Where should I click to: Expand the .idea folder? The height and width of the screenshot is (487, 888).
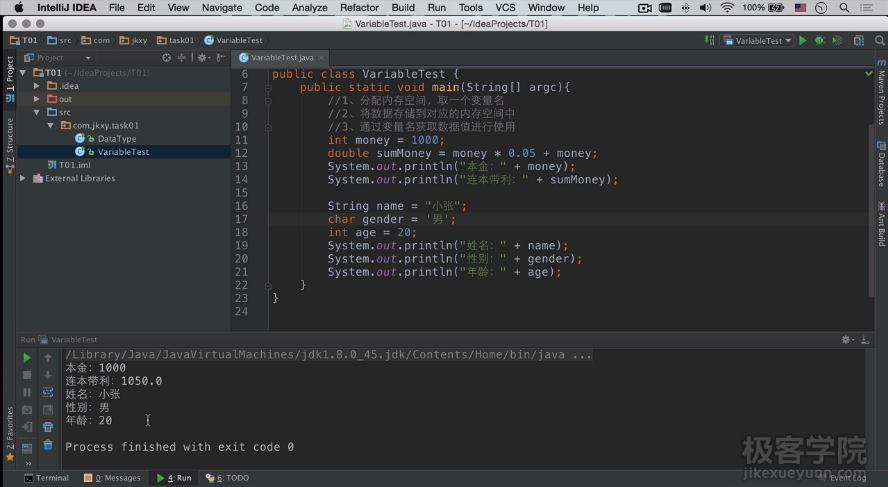(37, 86)
